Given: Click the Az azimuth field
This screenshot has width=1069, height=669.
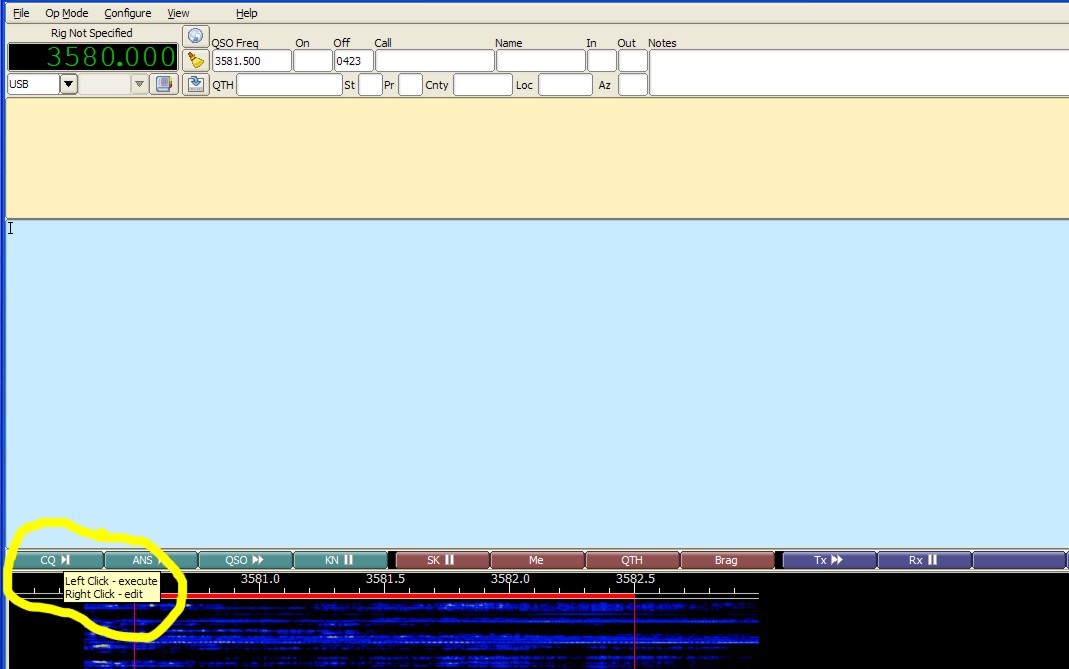Looking at the screenshot, I should 633,85.
